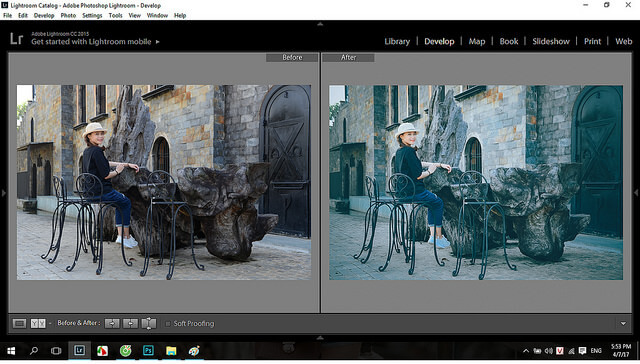The height and width of the screenshot is (364, 640).
Task: Open File Explorer from the taskbar
Action: (x=171, y=351)
